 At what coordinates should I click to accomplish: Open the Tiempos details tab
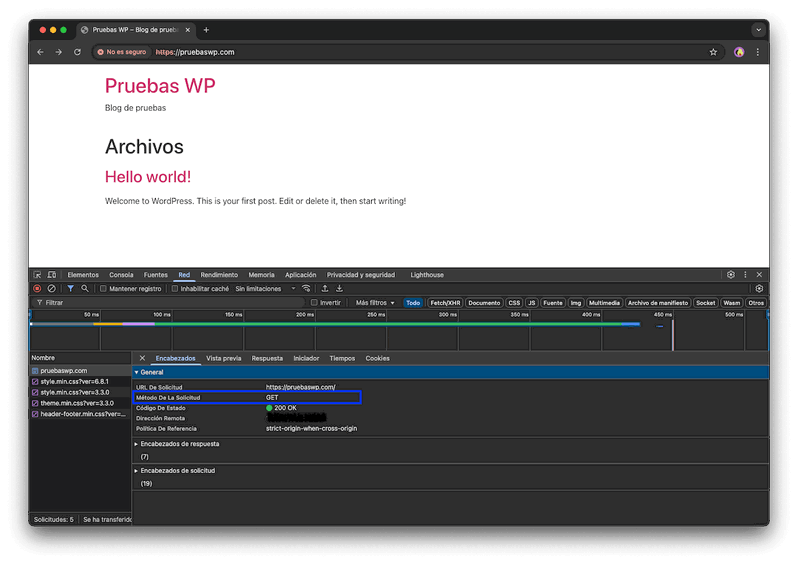click(x=342, y=358)
